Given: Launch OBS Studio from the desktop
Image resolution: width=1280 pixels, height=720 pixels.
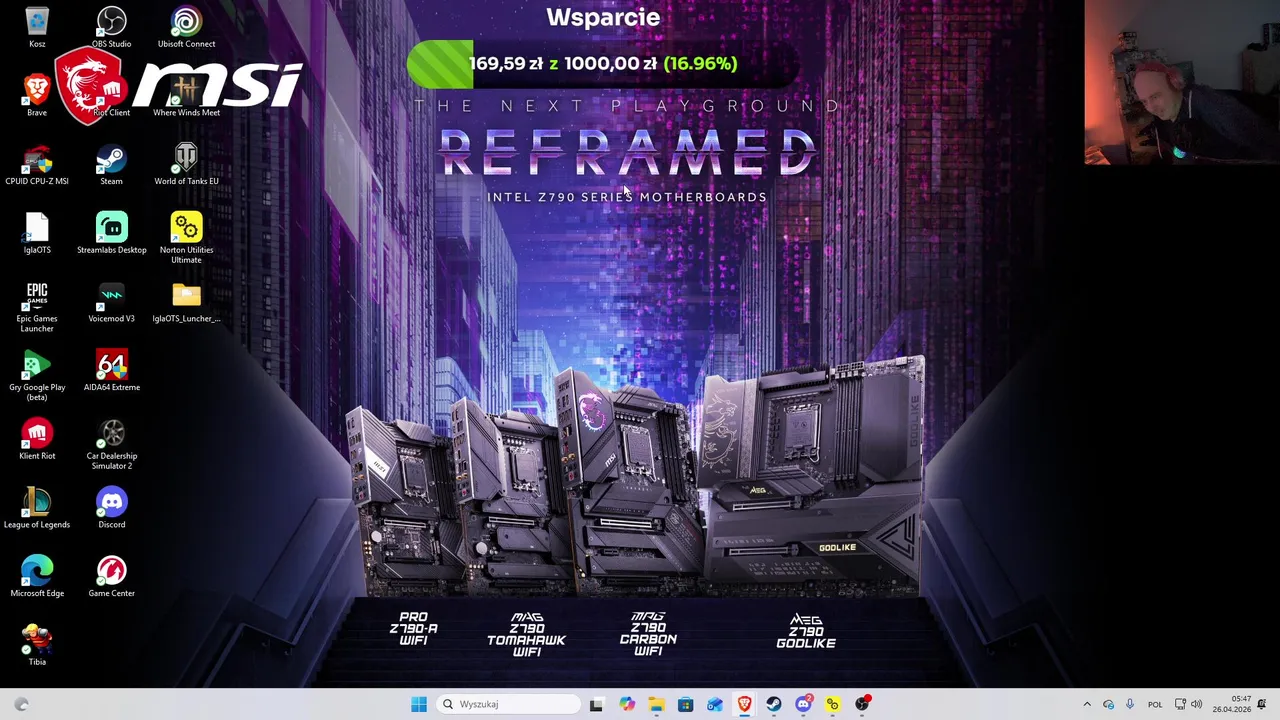Looking at the screenshot, I should tap(111, 27).
